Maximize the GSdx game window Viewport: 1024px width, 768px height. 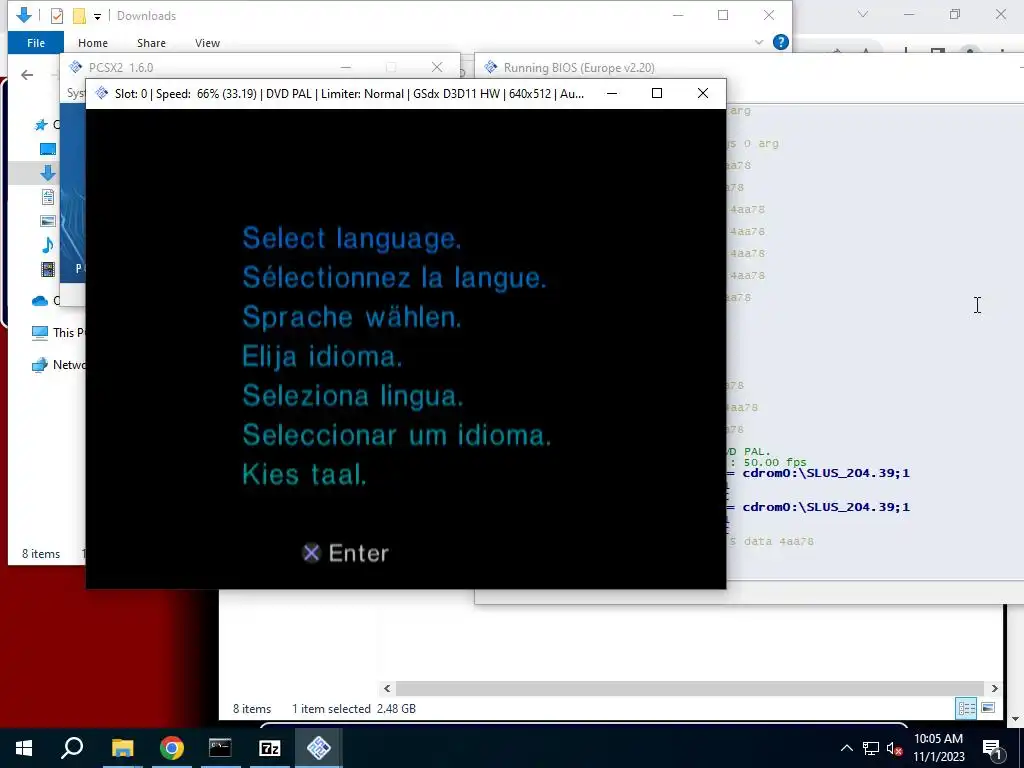tap(657, 93)
